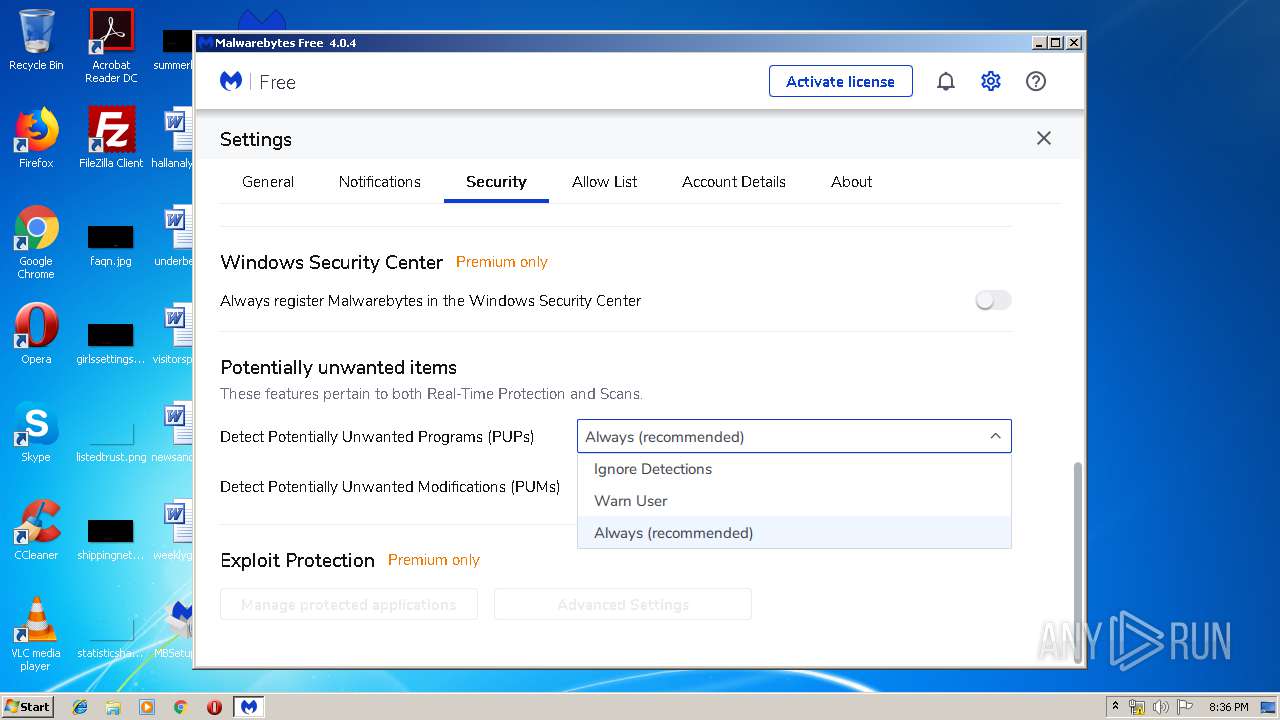
Task: Open Google Chrome desktop shortcut
Action: [36, 242]
